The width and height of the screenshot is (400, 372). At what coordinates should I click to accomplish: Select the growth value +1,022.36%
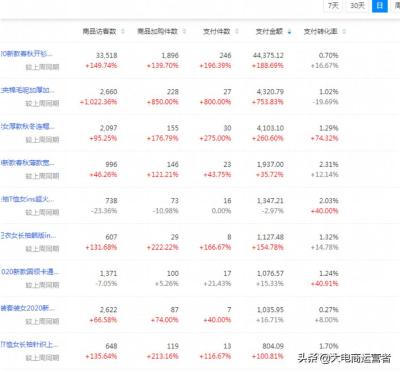click(99, 102)
